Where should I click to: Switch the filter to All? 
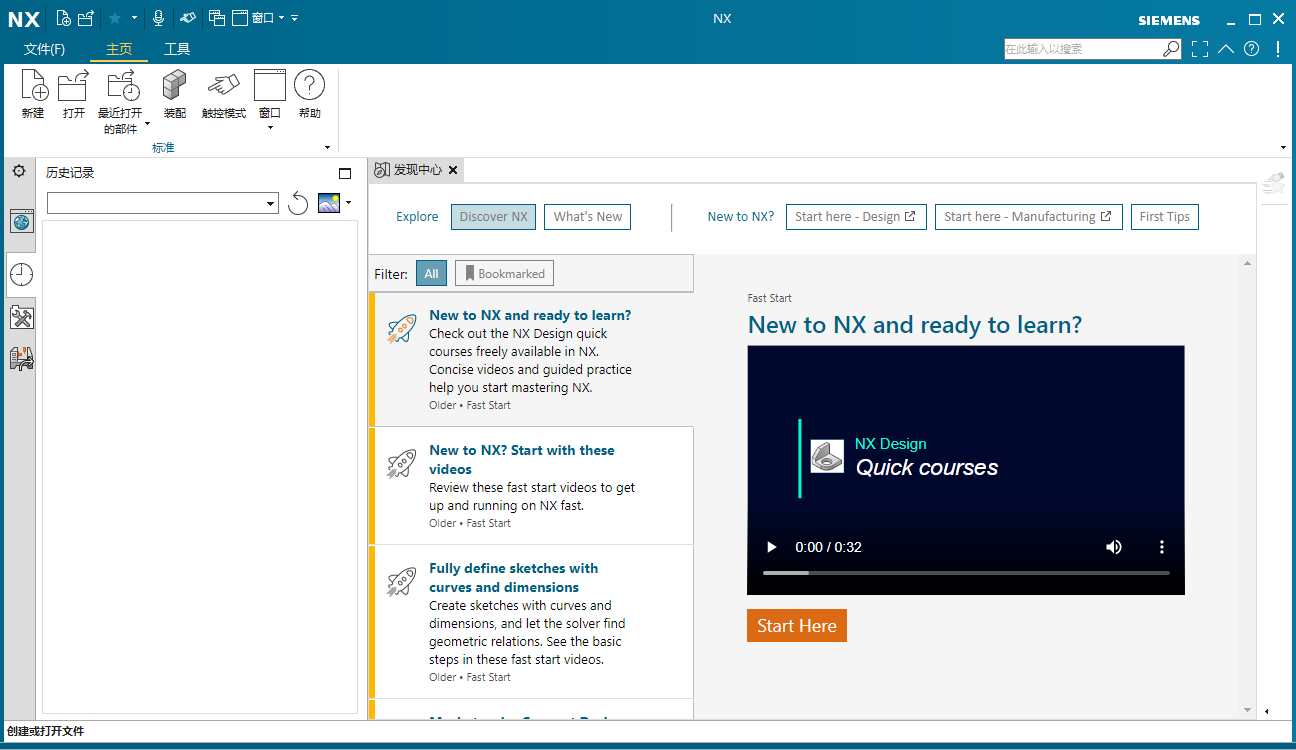(431, 272)
